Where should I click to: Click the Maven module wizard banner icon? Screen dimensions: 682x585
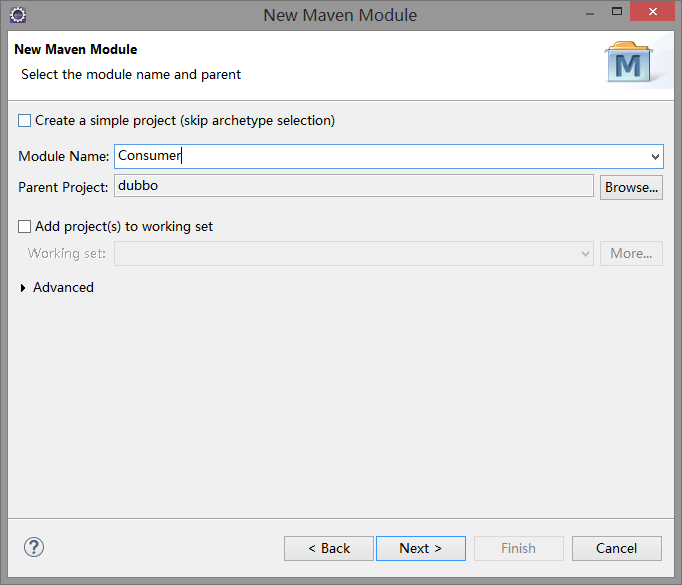[629, 62]
